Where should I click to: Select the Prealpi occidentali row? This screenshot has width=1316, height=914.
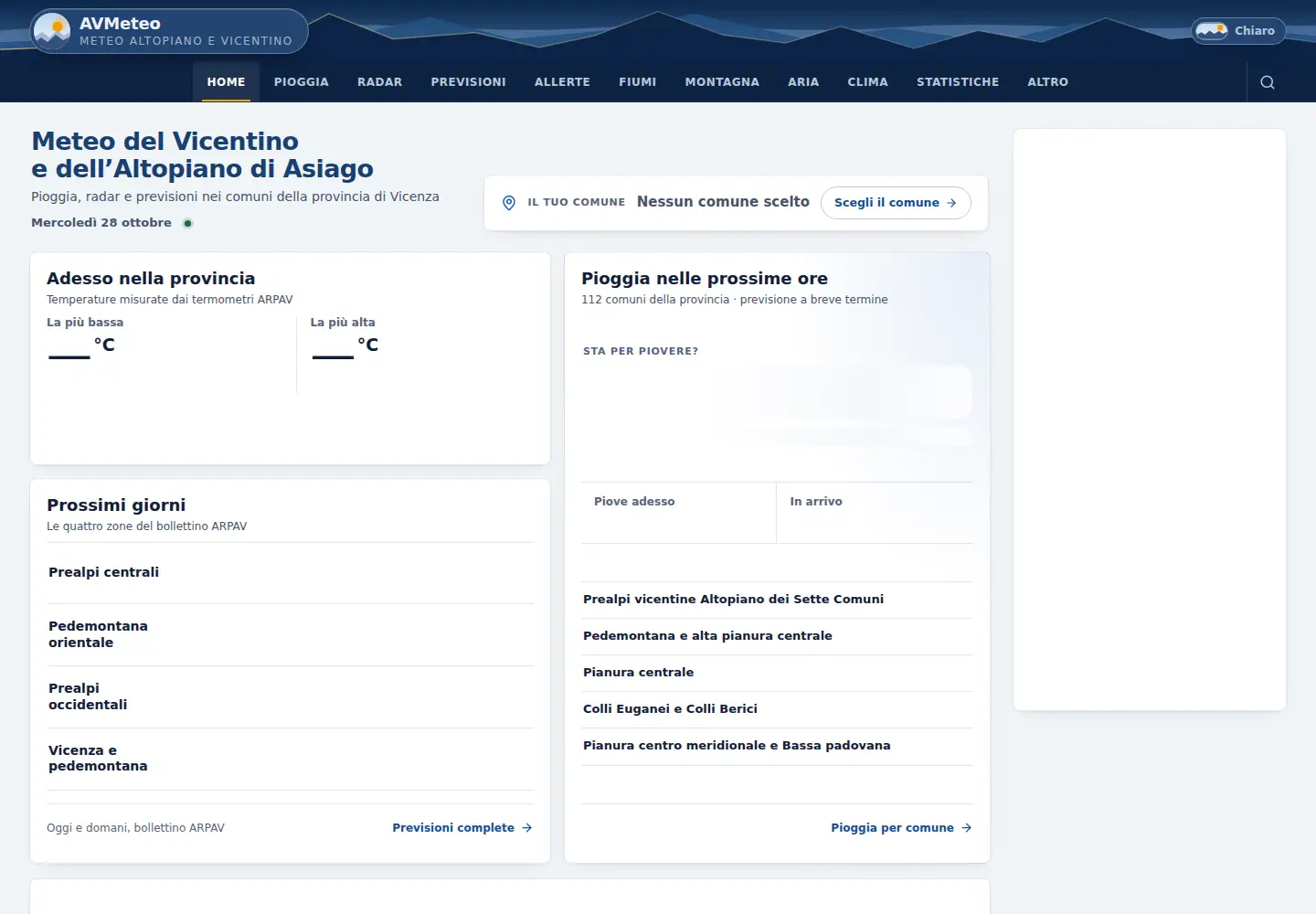coord(290,697)
